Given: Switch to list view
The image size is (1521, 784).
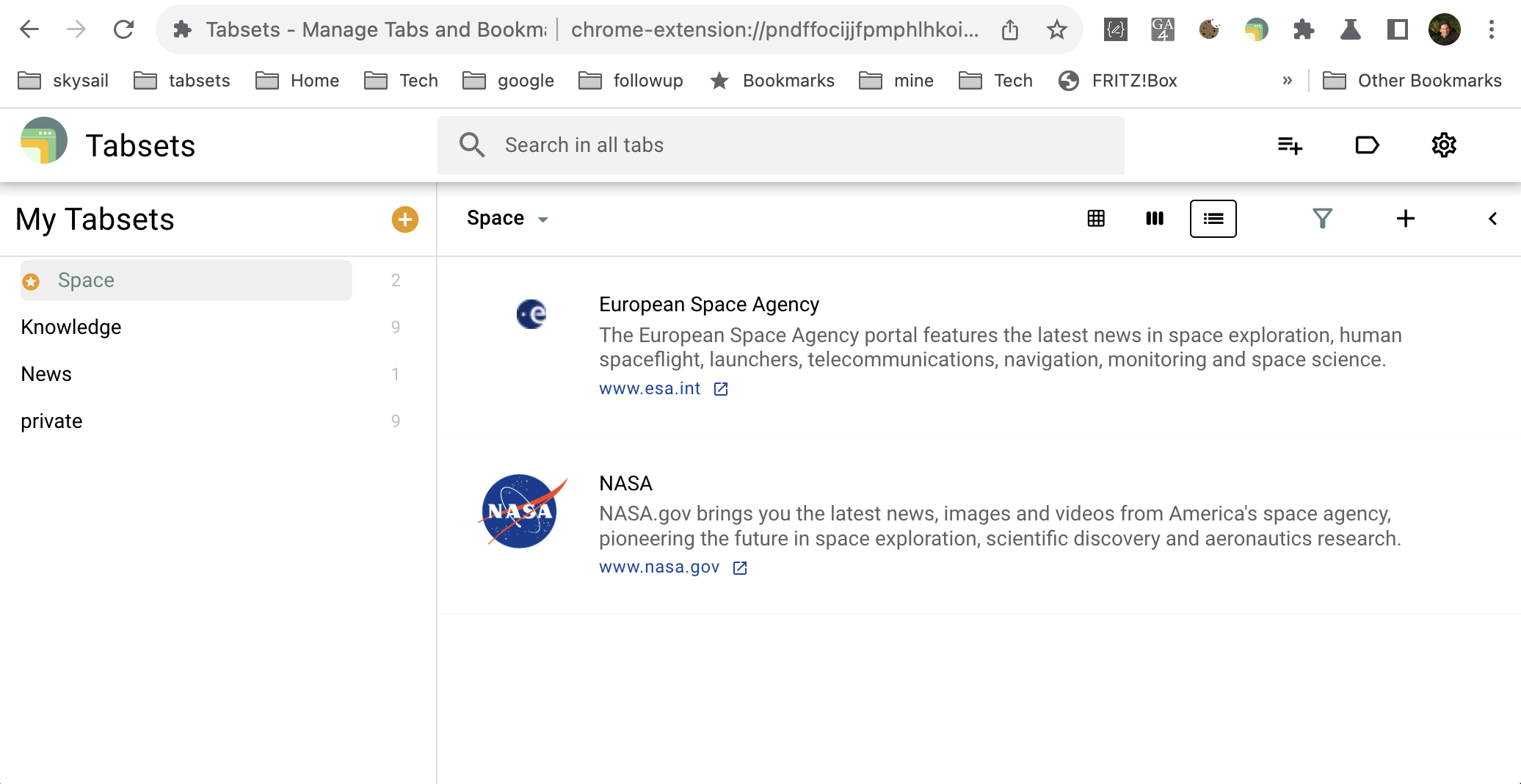Looking at the screenshot, I should point(1213,219).
